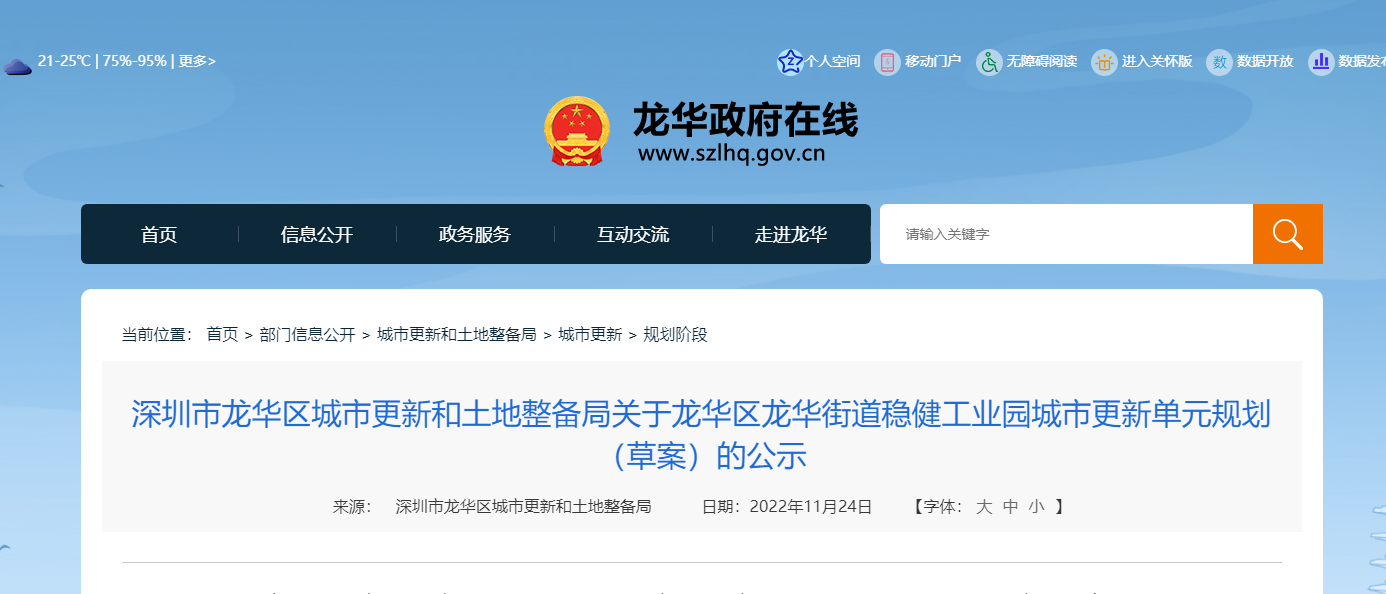Set font size to 小

(1036, 507)
